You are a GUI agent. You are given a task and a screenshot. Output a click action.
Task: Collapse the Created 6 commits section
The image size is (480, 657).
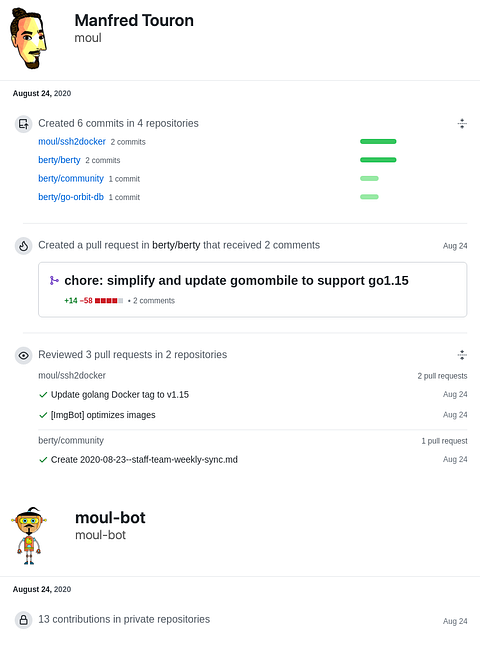click(x=462, y=124)
